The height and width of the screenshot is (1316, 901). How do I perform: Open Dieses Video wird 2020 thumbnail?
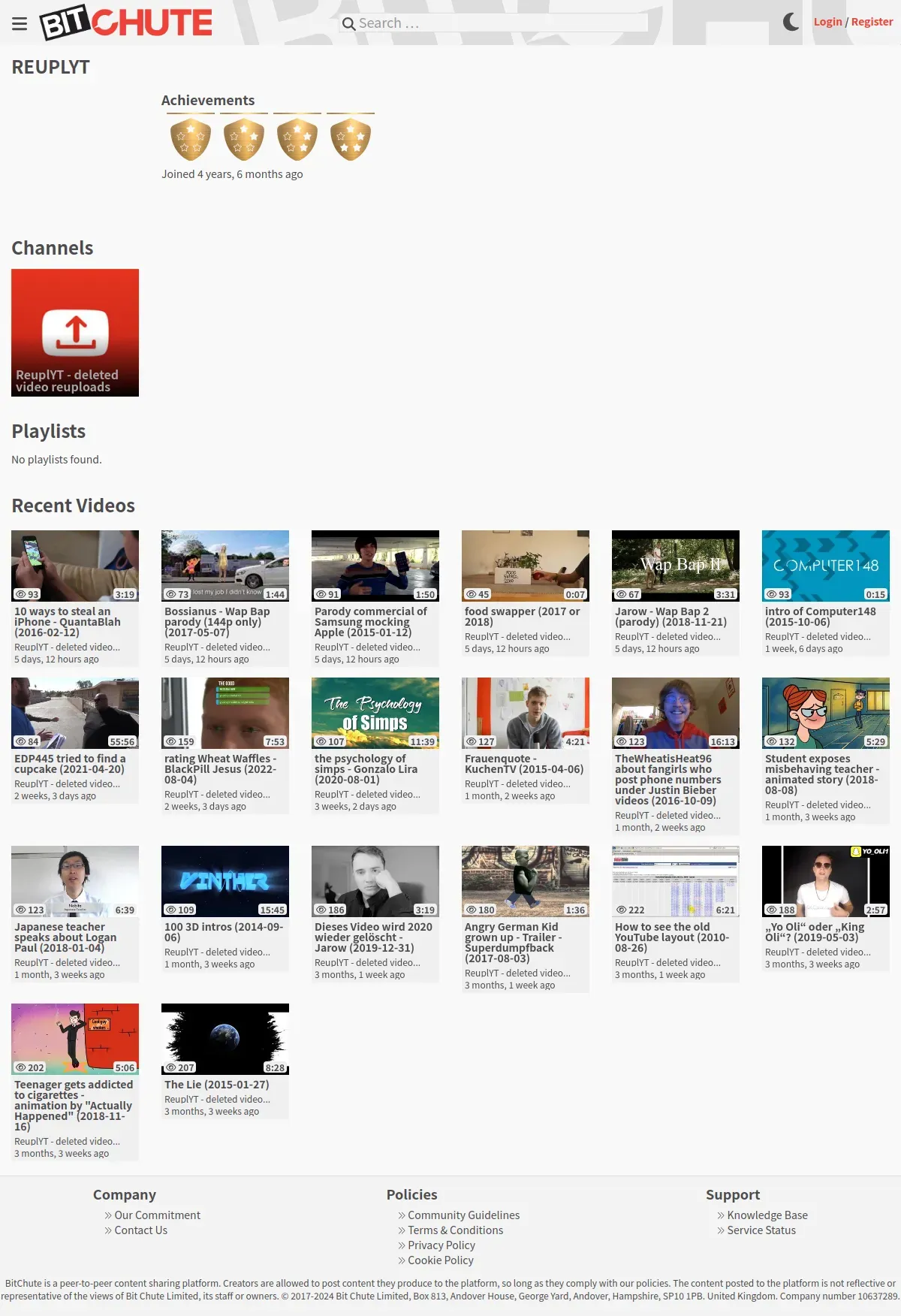[375, 881]
